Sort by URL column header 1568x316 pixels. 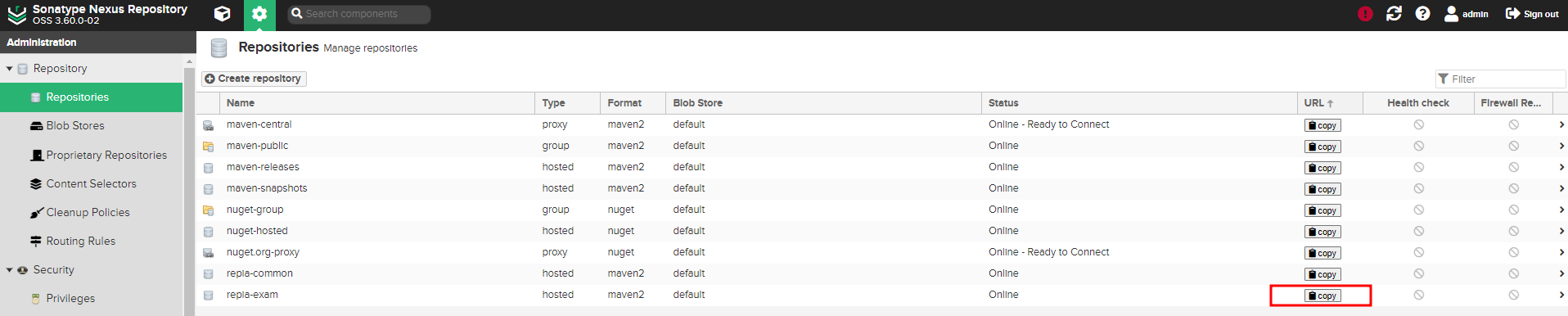[1330, 103]
